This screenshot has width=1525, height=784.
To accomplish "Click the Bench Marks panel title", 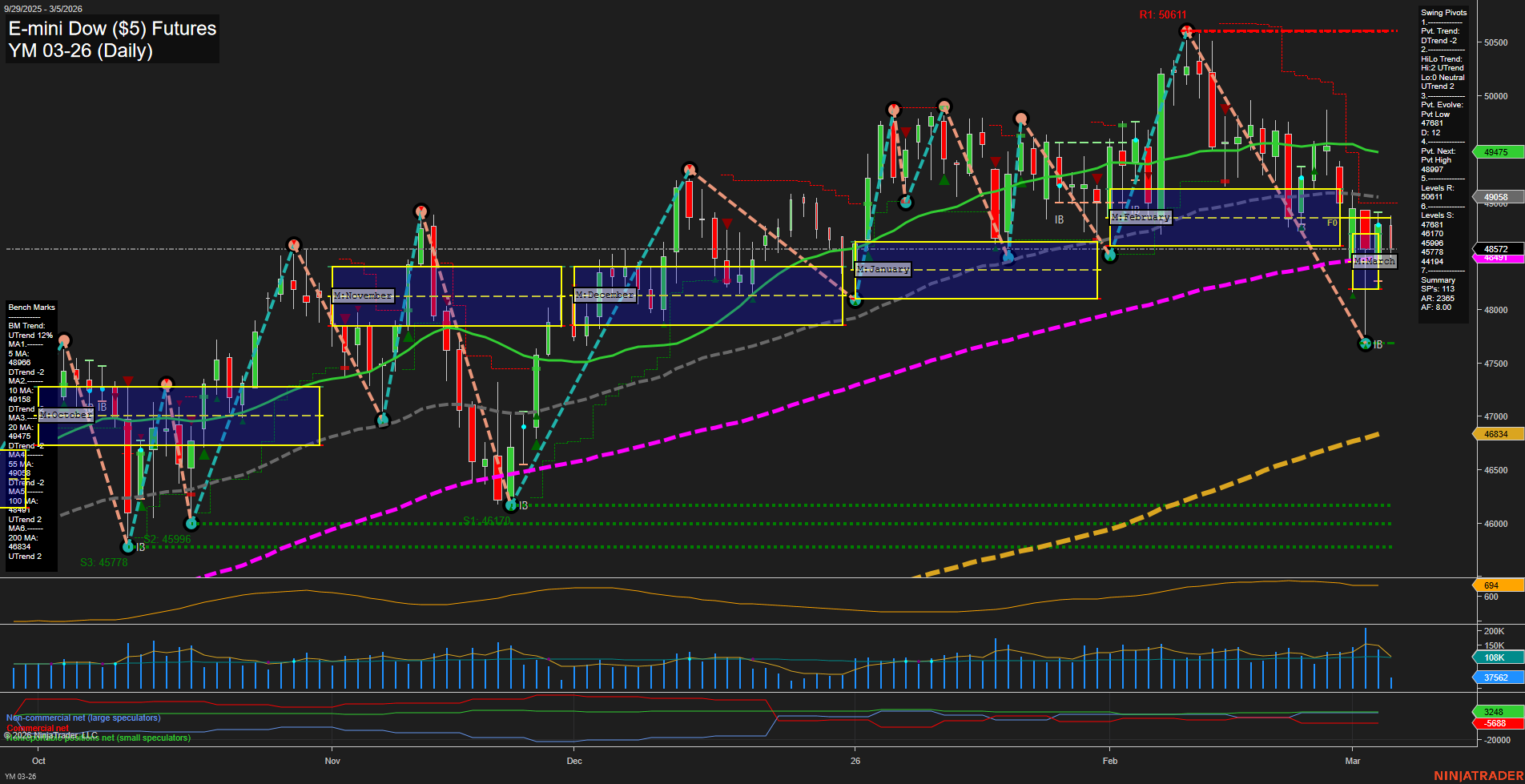I will tap(30, 307).
